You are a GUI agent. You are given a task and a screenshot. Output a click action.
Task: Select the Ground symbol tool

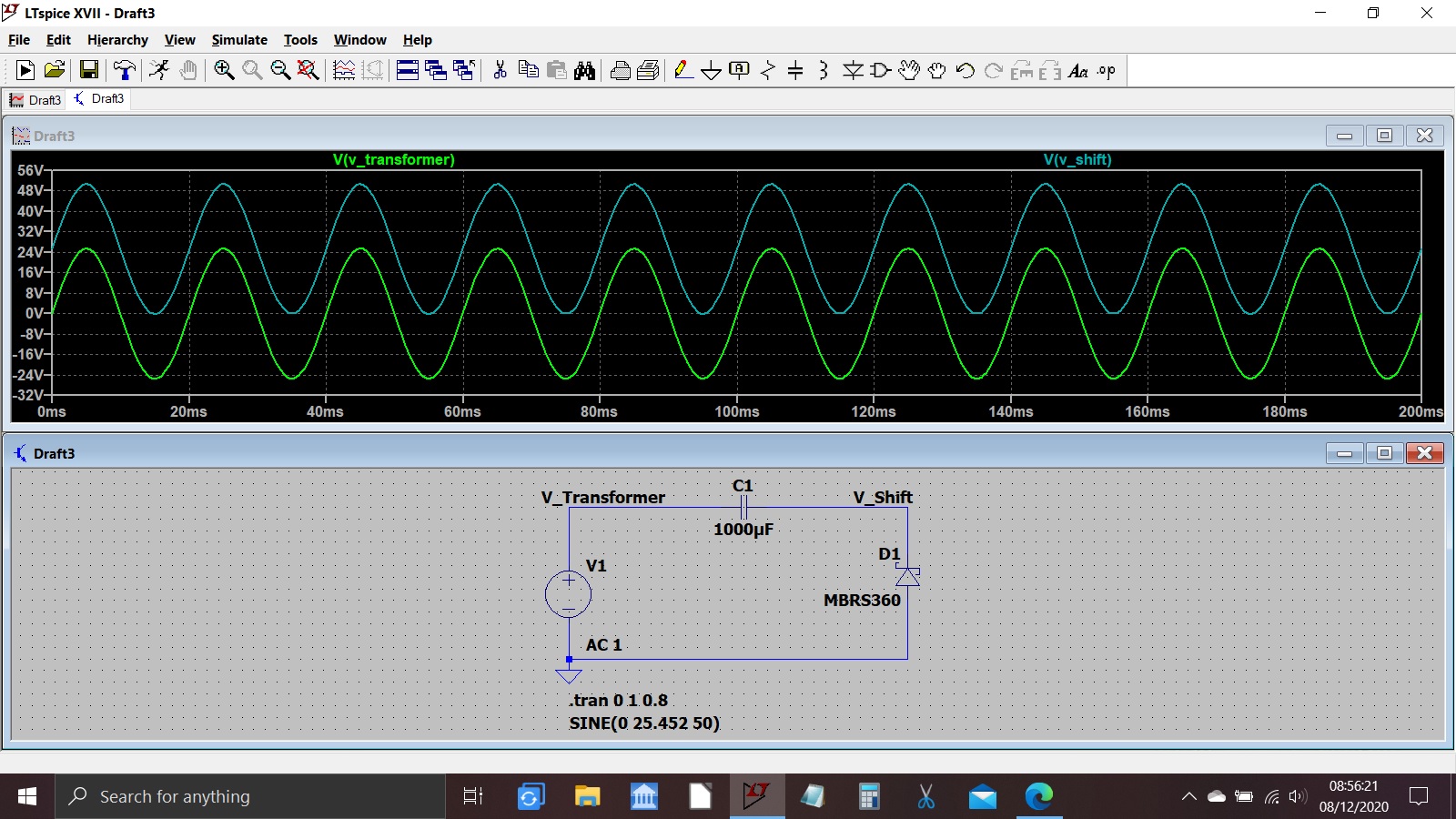pyautogui.click(x=712, y=70)
